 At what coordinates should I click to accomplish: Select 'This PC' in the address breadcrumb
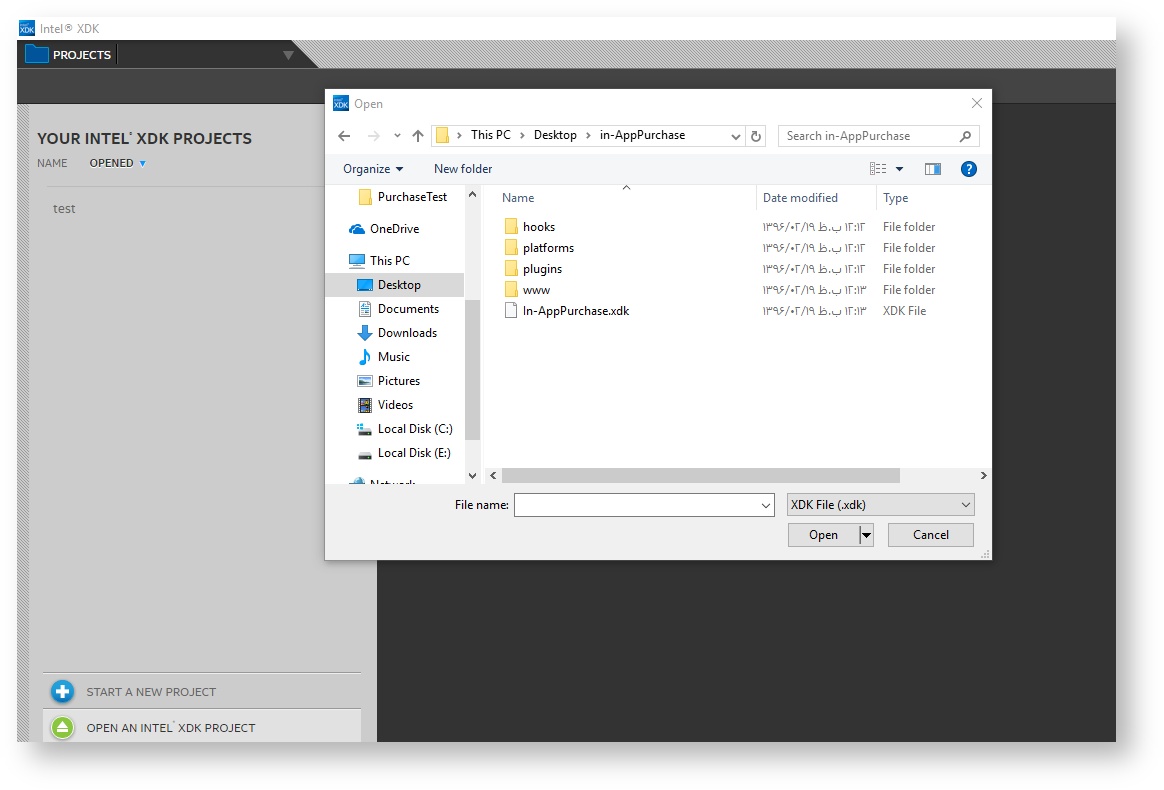[x=491, y=135]
